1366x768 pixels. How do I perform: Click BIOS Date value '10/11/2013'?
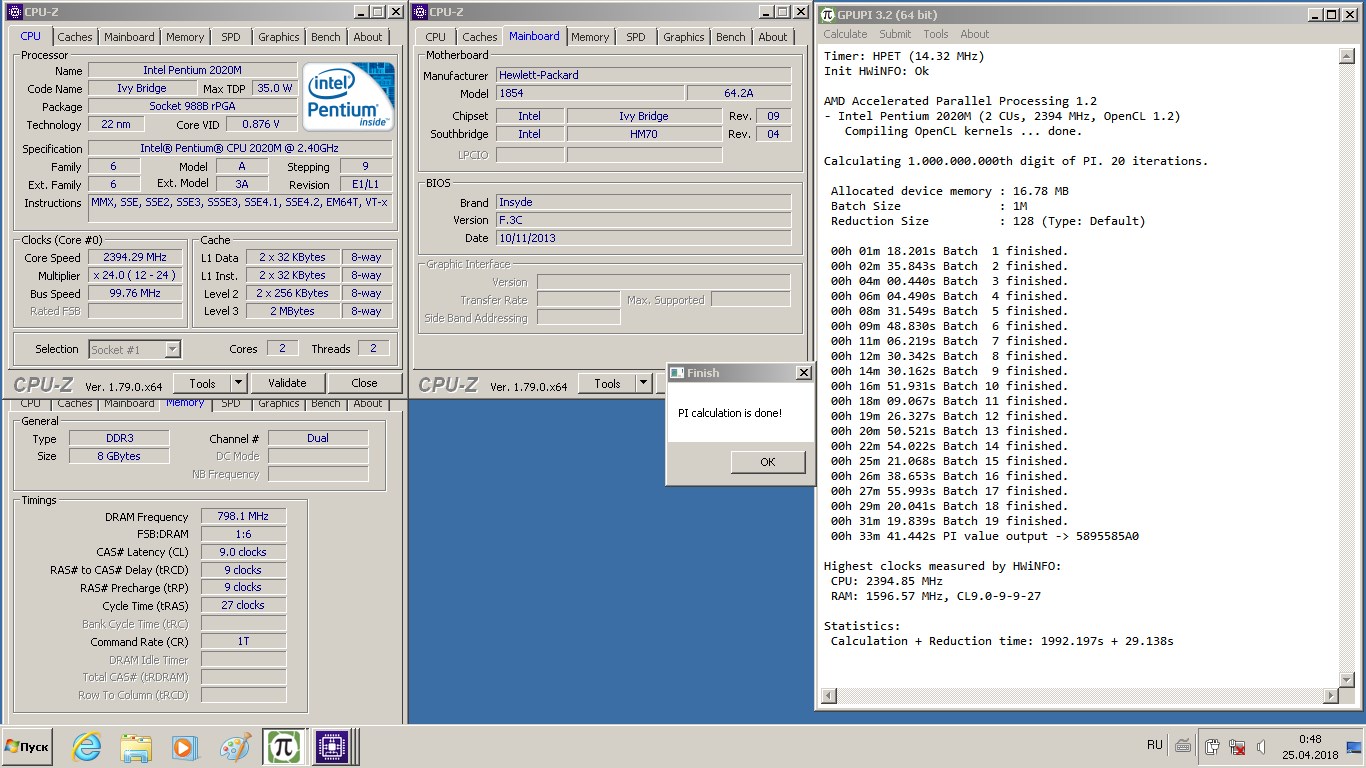pos(643,238)
